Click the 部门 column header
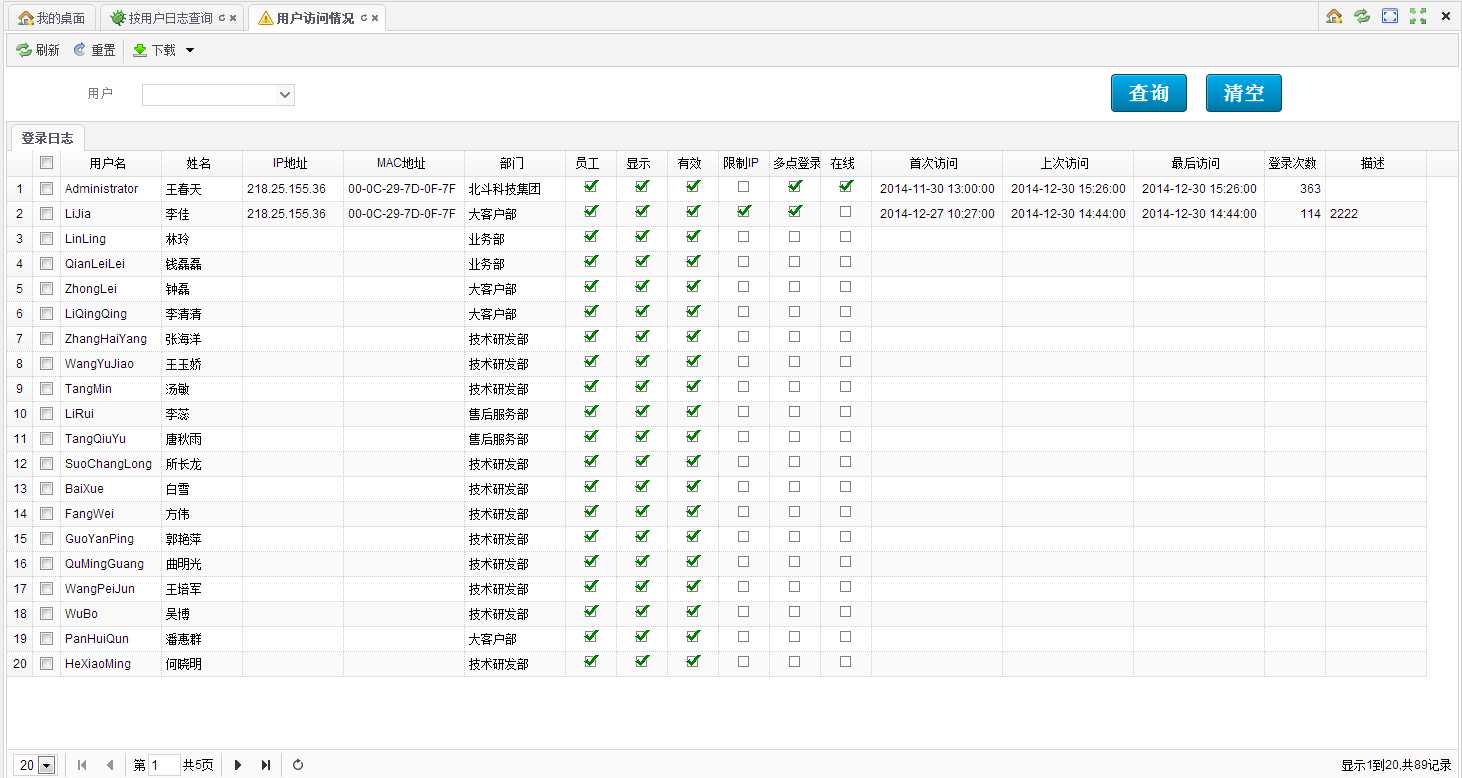Image resolution: width=1462 pixels, height=778 pixels. 514,163
